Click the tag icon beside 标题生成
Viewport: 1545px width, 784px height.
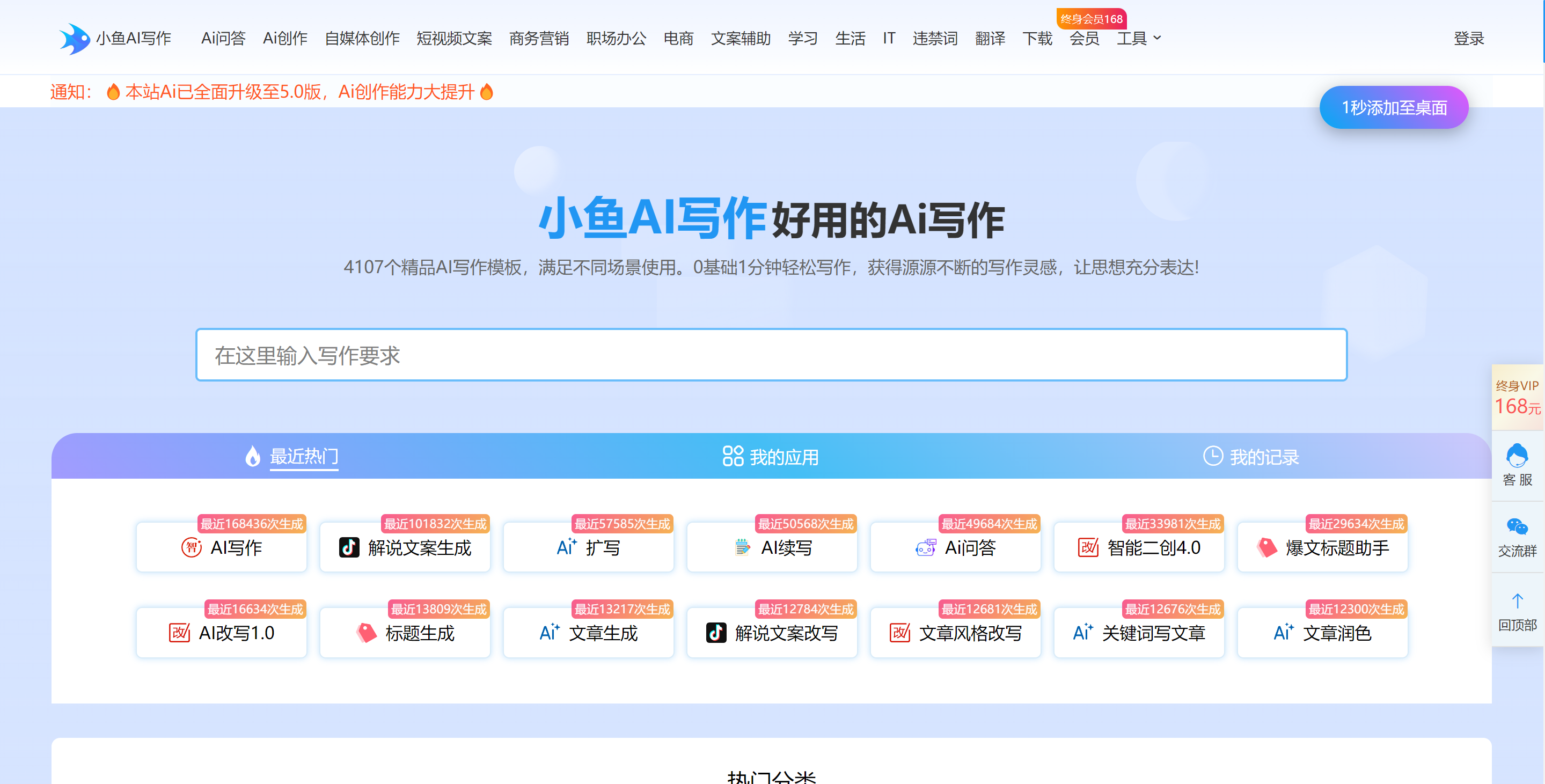tap(367, 632)
